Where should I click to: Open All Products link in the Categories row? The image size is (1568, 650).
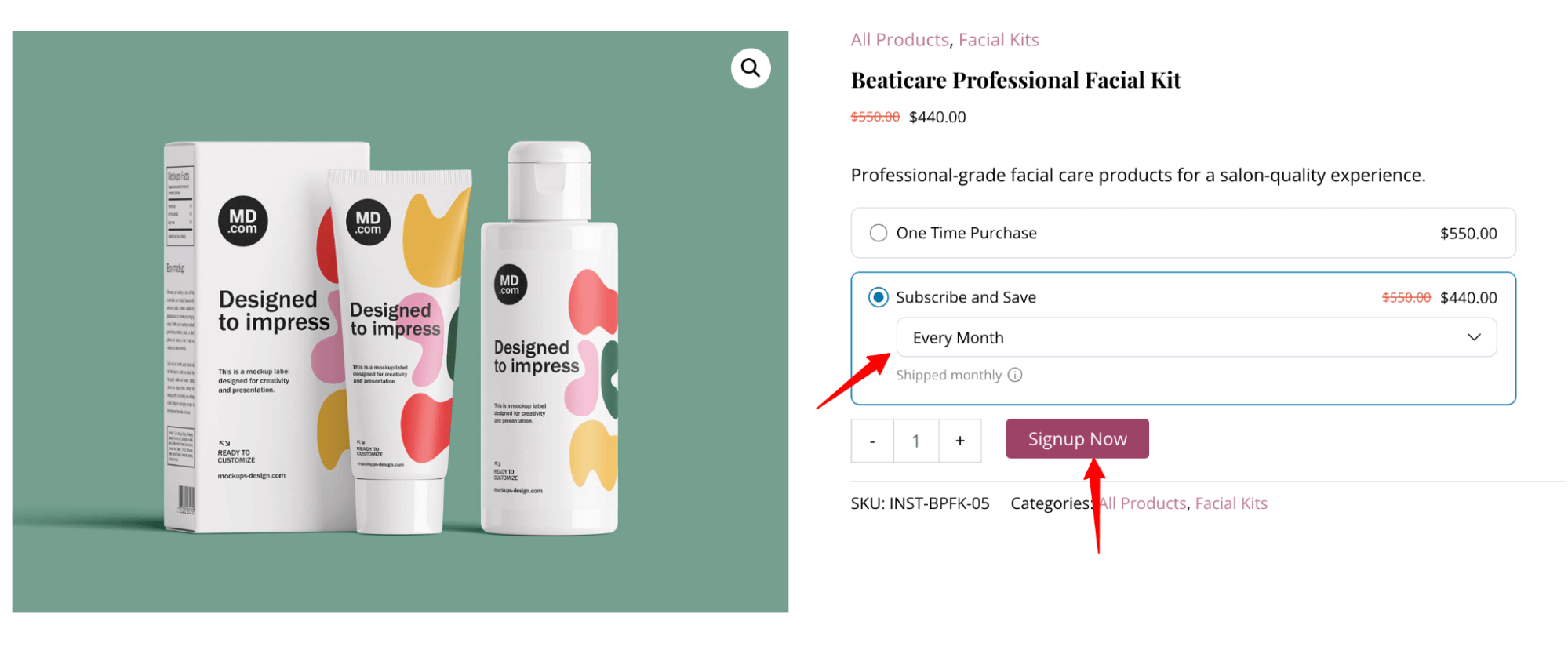point(1143,503)
